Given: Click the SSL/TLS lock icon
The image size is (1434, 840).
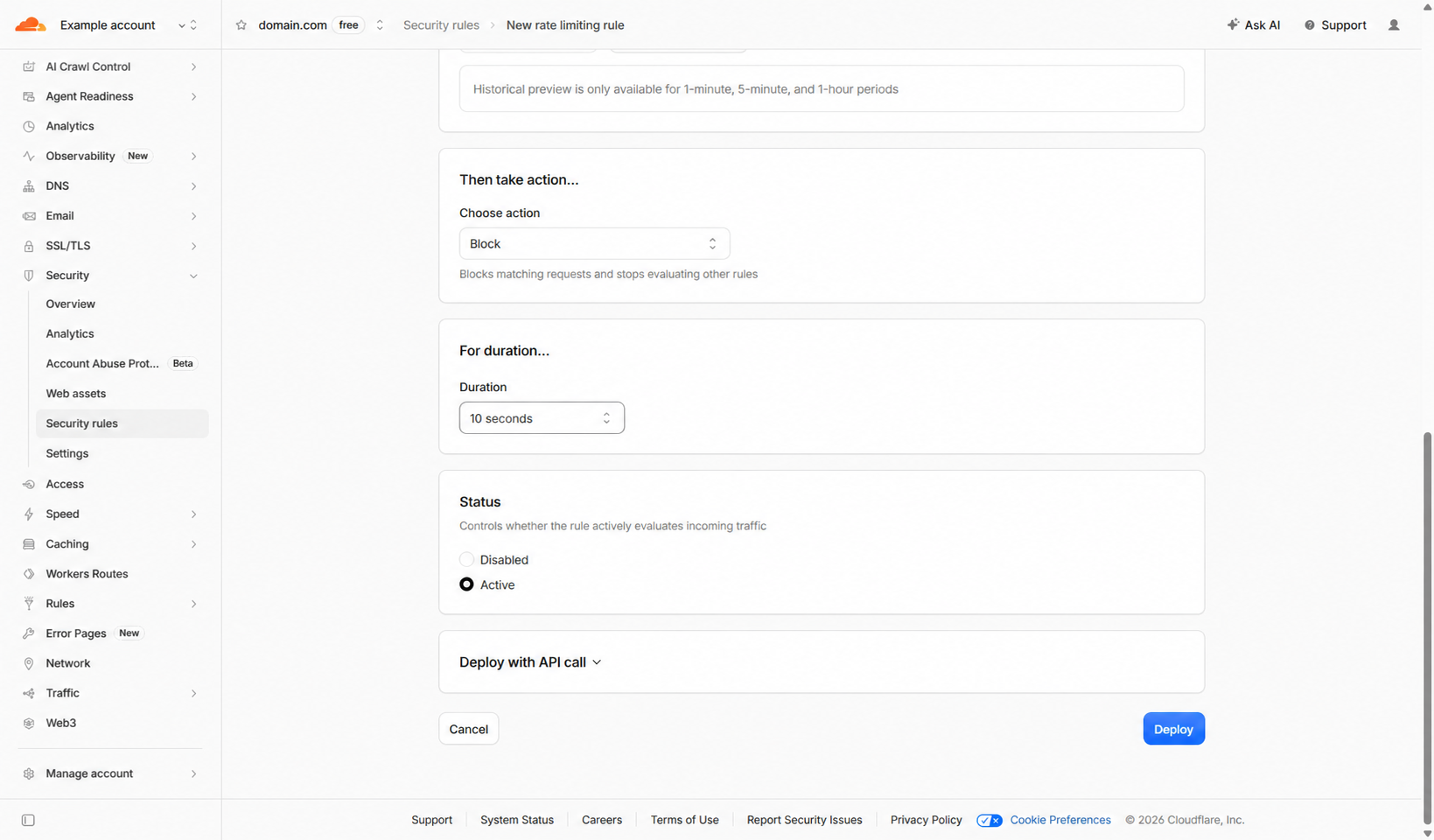Looking at the screenshot, I should coord(29,246).
